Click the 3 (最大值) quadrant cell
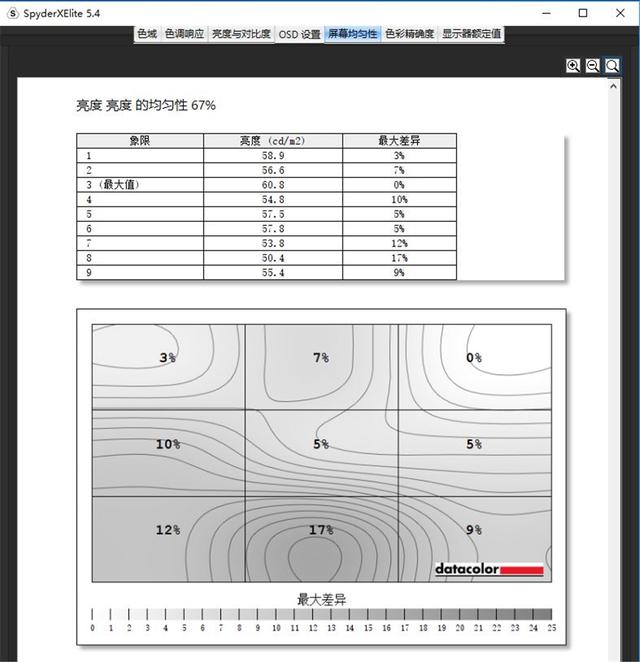 pyautogui.click(x=140, y=184)
